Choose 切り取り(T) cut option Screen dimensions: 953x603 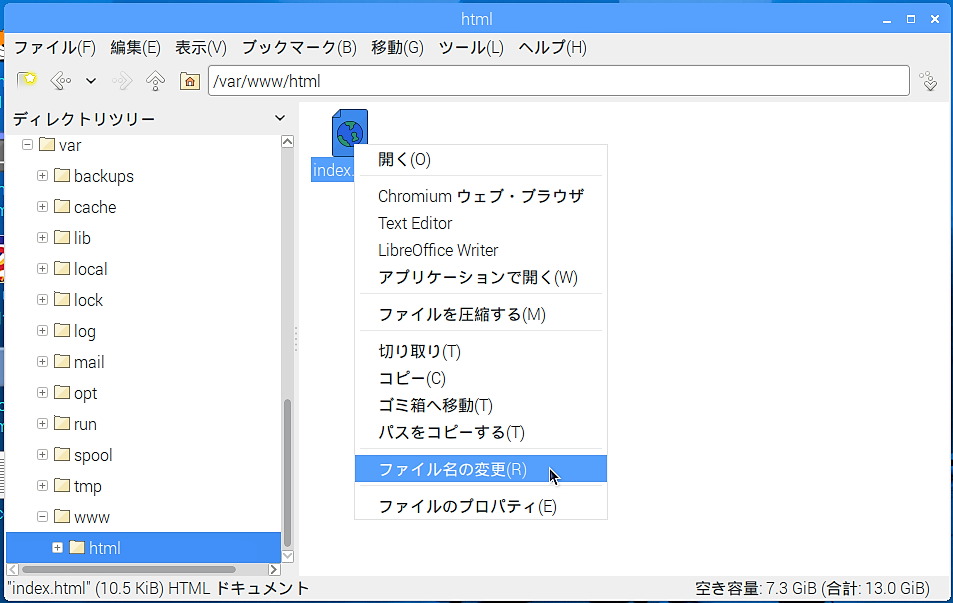481,351
